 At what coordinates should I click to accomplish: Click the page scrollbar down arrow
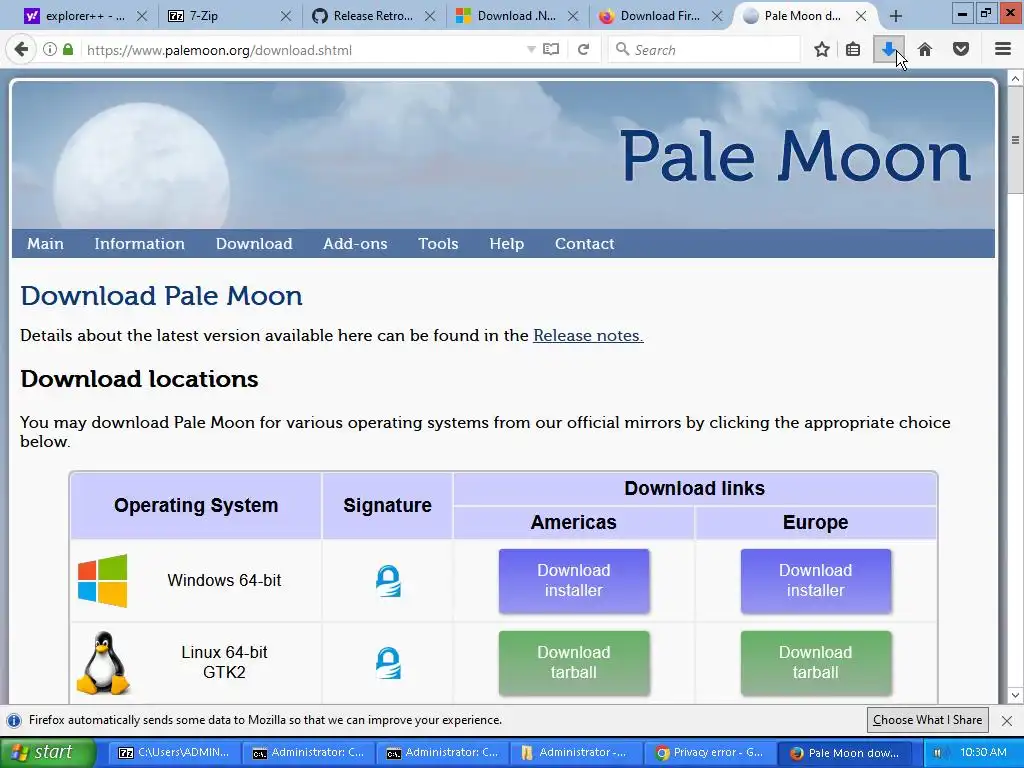pos(1016,695)
